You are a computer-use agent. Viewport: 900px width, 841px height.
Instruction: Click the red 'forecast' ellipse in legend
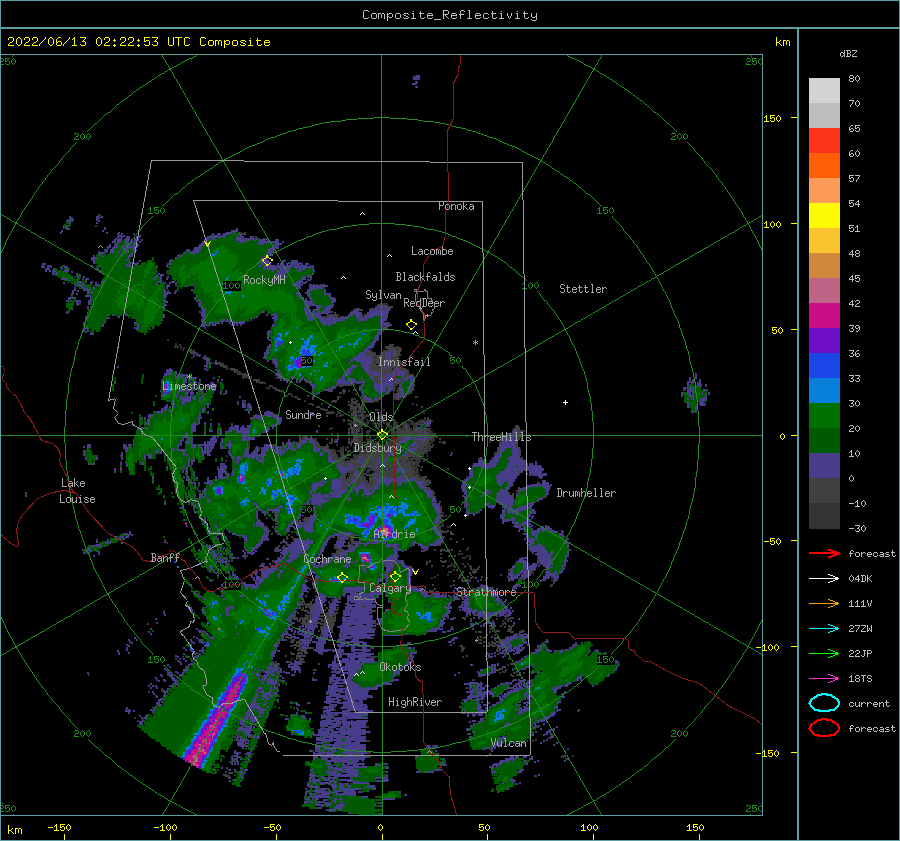click(824, 728)
